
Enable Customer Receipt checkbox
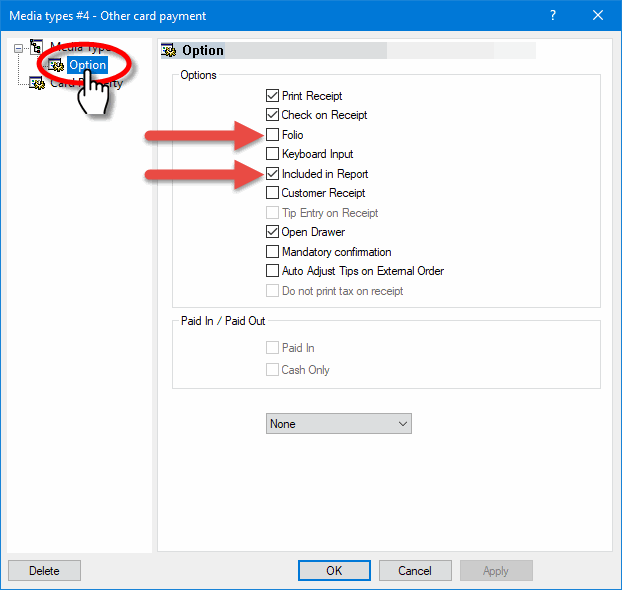272,193
